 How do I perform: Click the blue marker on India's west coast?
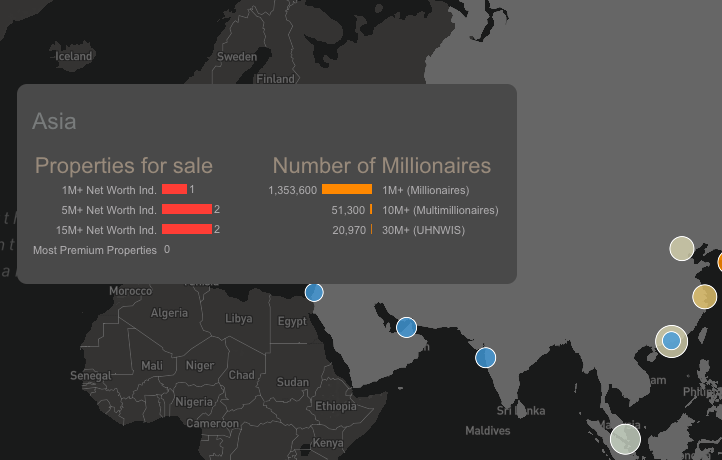(x=485, y=357)
